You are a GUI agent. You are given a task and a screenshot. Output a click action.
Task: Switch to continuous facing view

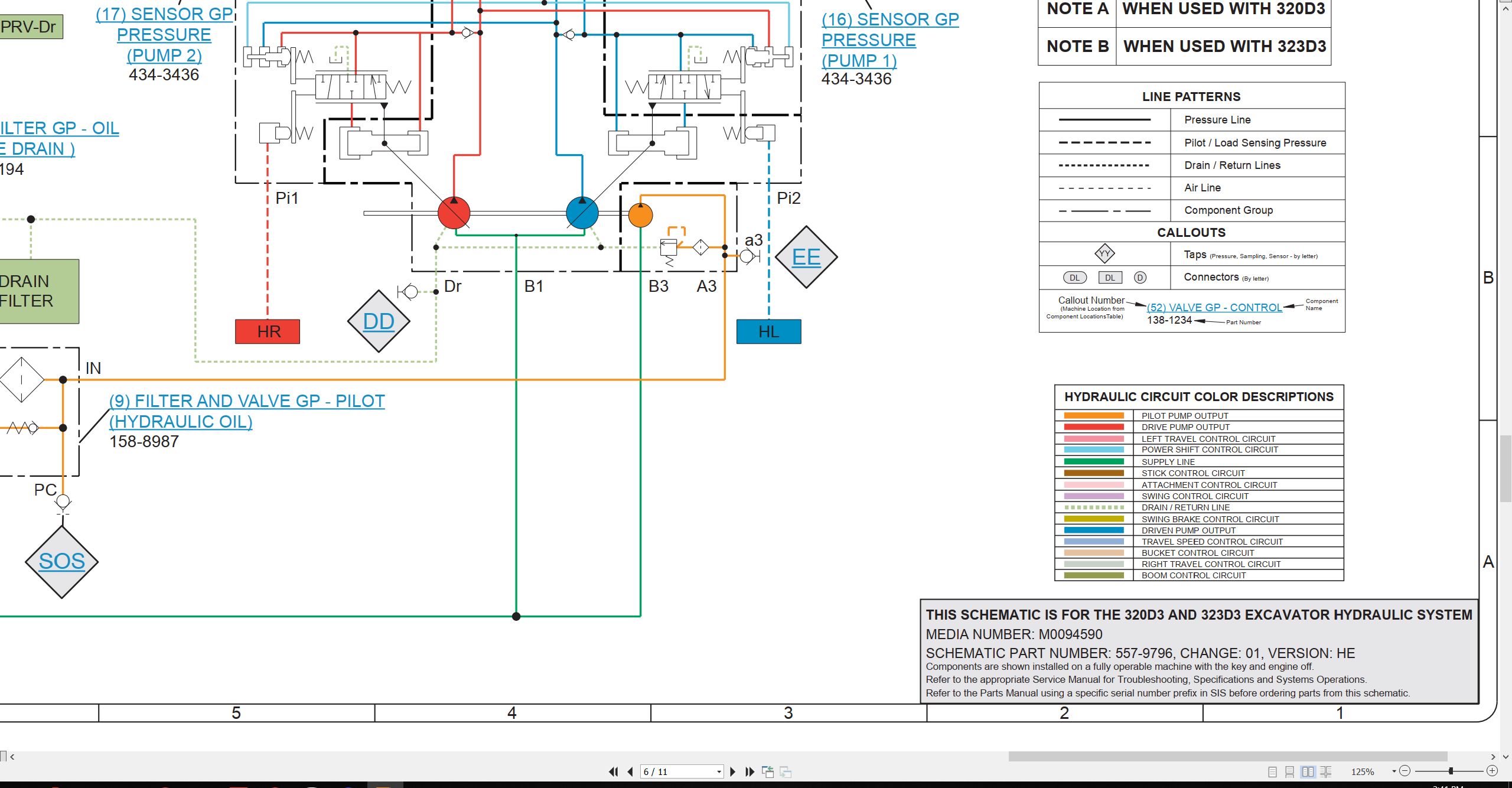[1325, 771]
